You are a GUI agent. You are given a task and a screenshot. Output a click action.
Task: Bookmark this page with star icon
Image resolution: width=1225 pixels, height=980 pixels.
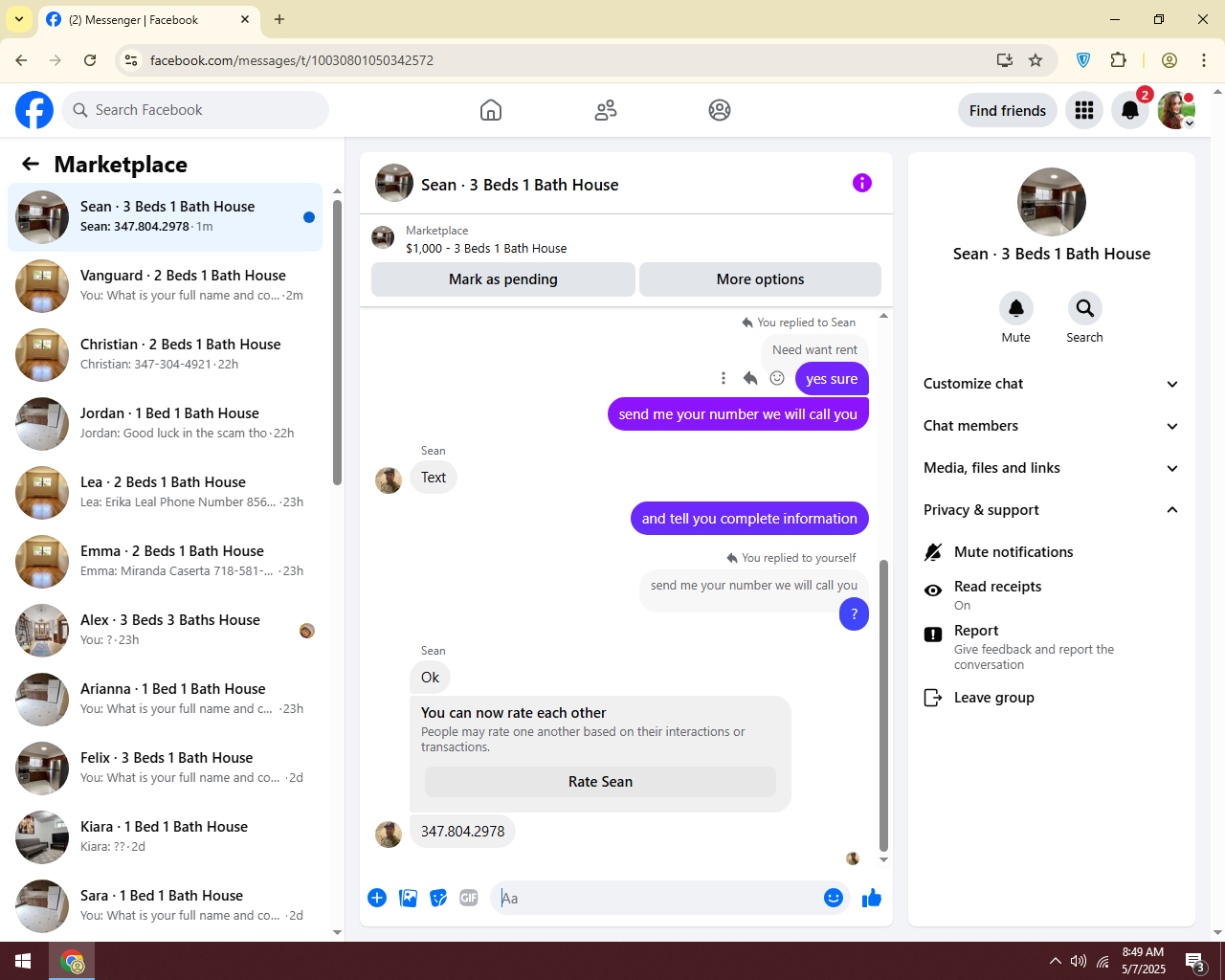[1036, 60]
